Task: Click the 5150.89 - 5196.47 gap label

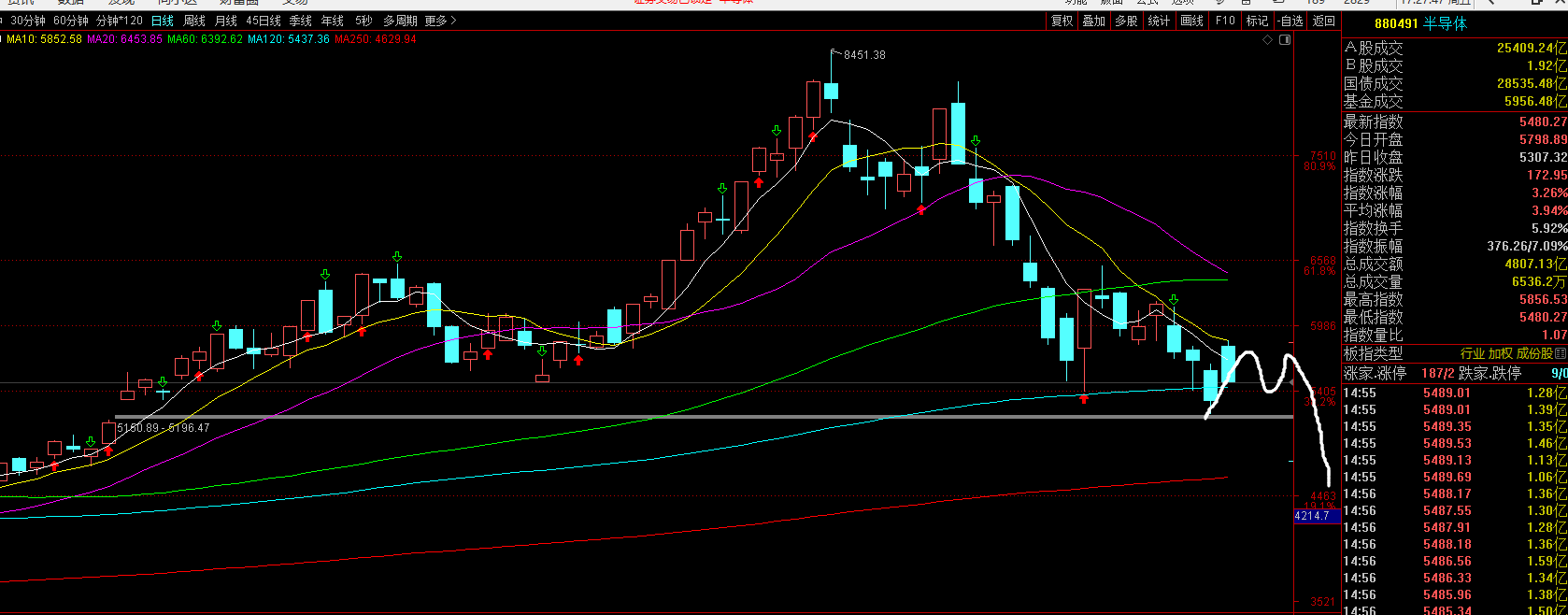Action: [164, 428]
